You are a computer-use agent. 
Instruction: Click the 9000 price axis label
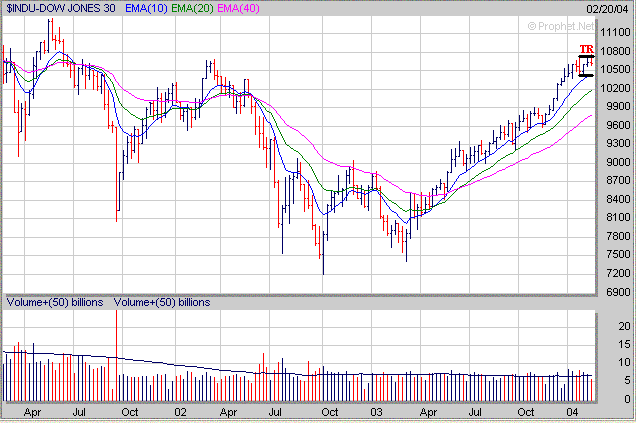[x=618, y=162]
